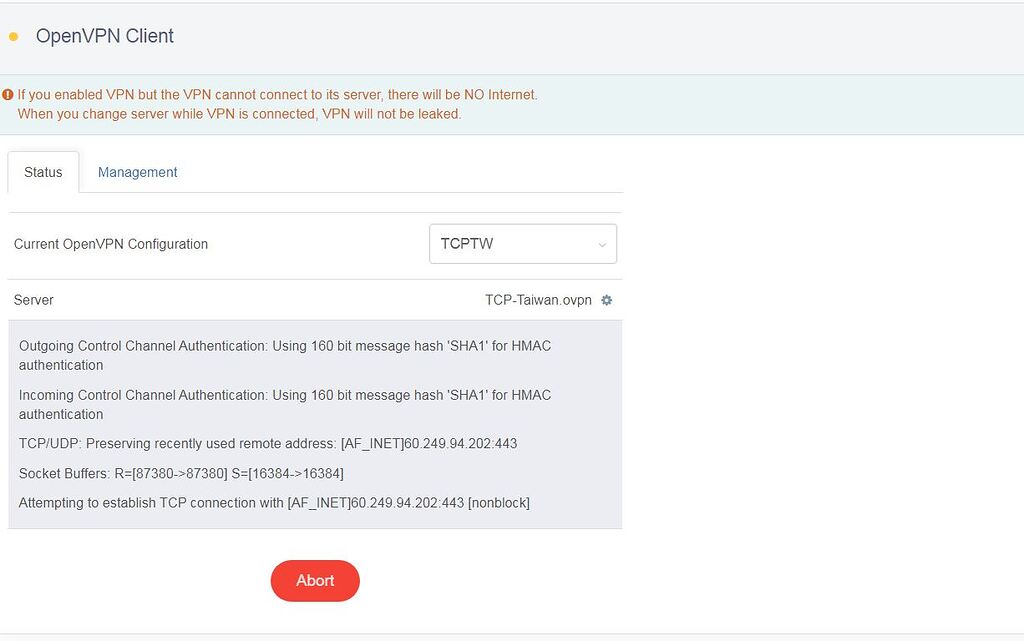Click the TCP-Taiwan.ovpn server name
Viewport: 1024px width, 641px height.
pyautogui.click(x=537, y=300)
